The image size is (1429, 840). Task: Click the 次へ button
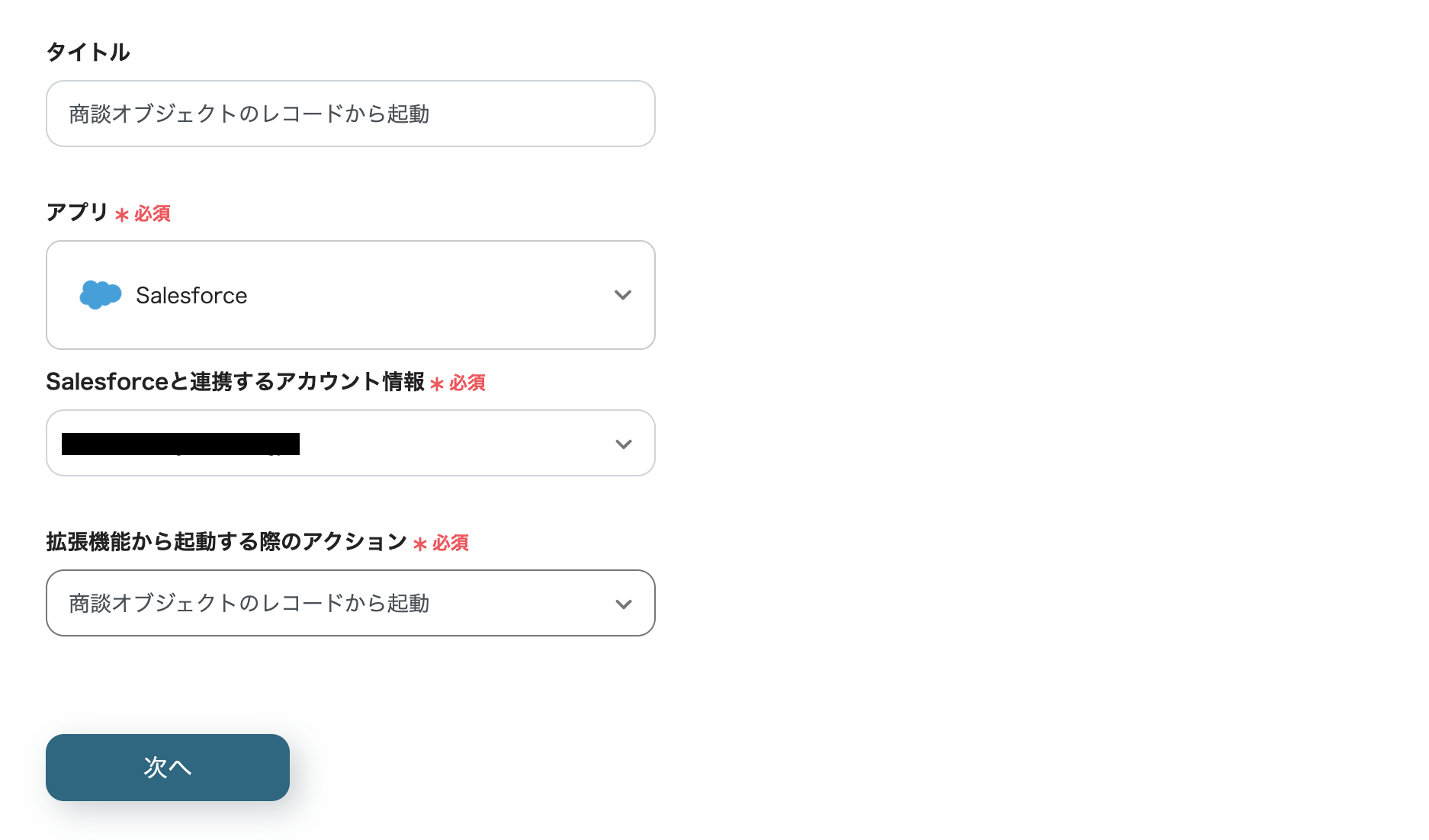coord(167,768)
